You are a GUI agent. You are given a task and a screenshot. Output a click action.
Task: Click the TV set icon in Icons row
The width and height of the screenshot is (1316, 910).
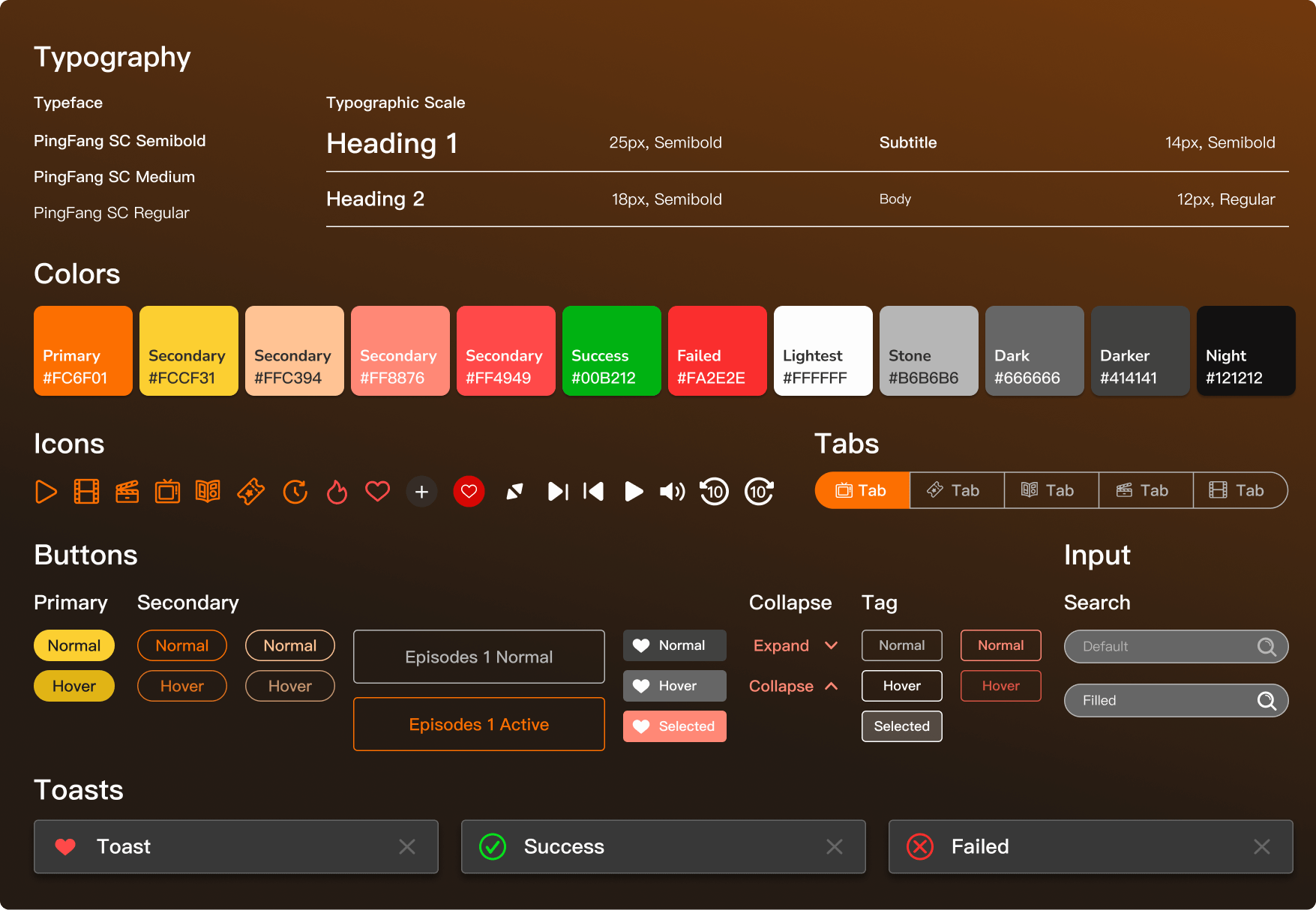[x=167, y=492]
